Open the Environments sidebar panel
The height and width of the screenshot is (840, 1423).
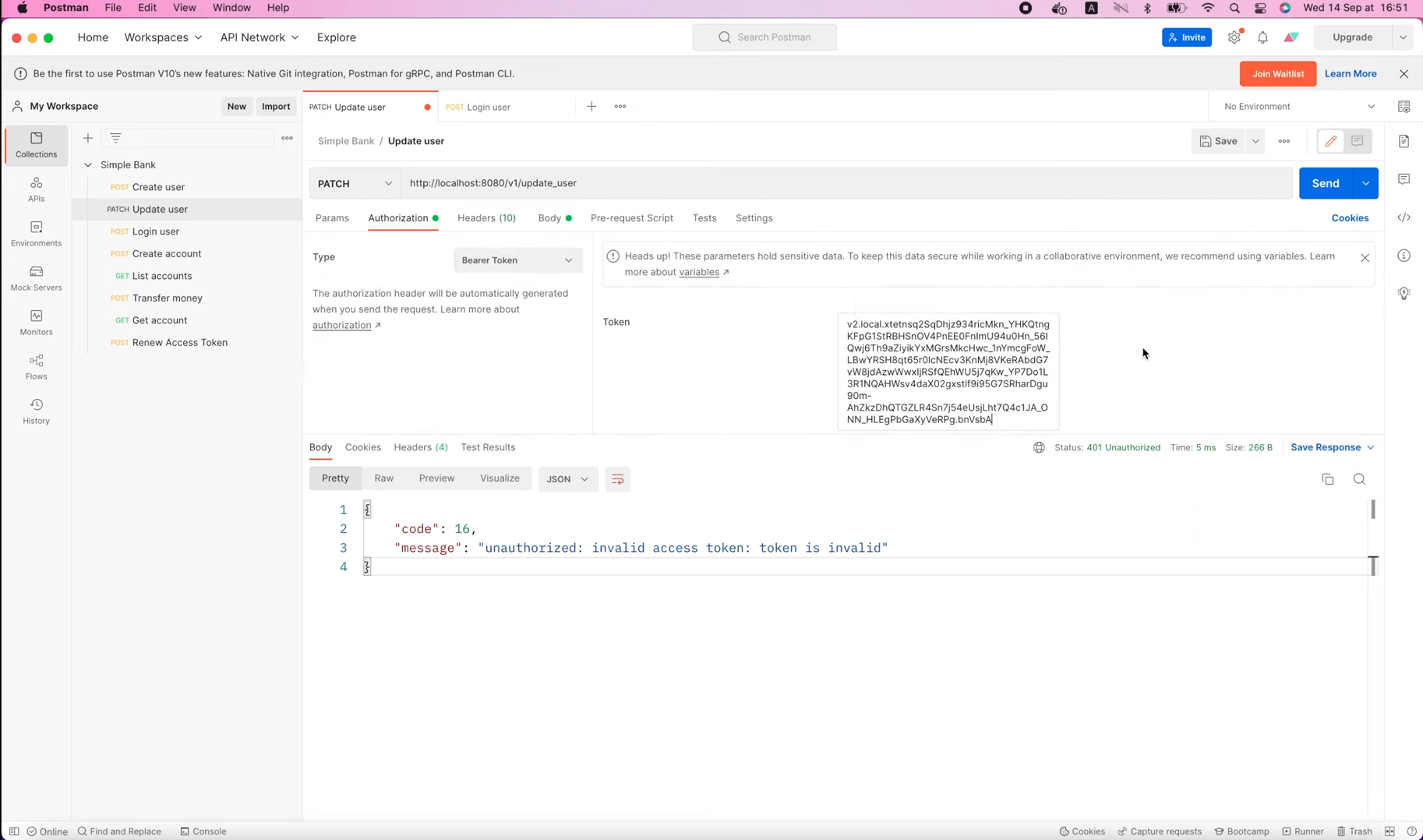coord(36,234)
